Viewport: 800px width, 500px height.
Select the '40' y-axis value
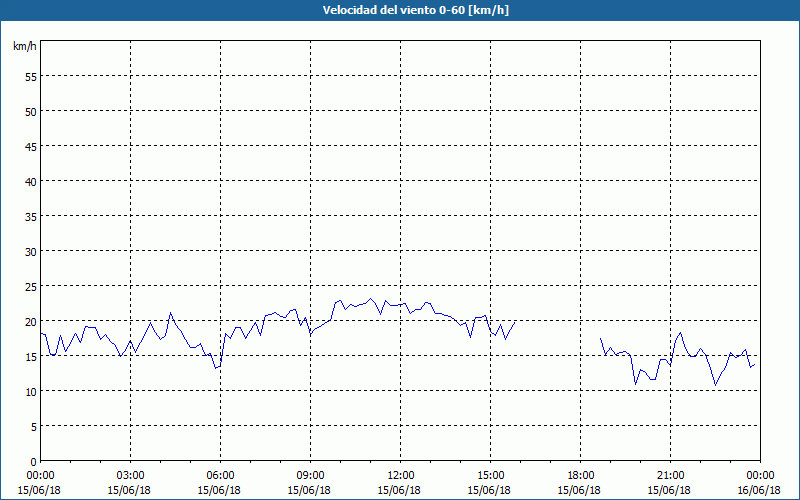(31, 182)
